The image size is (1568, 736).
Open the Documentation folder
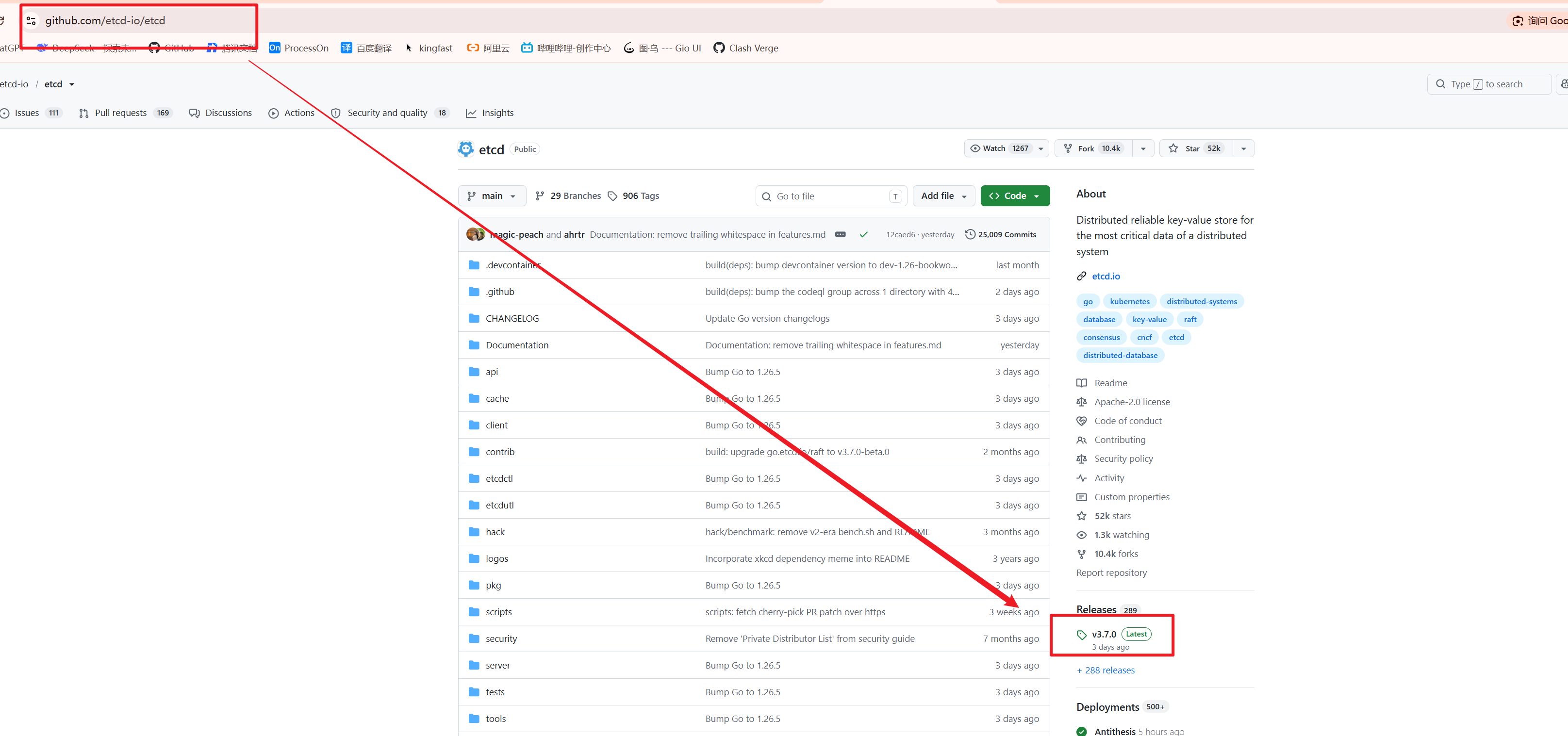click(517, 345)
